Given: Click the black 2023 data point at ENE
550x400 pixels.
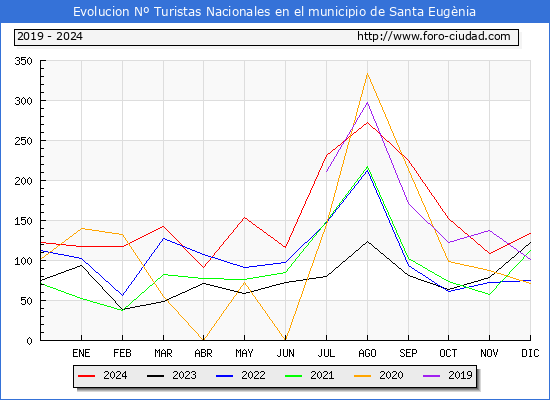Looking at the screenshot, I should 81,265.
